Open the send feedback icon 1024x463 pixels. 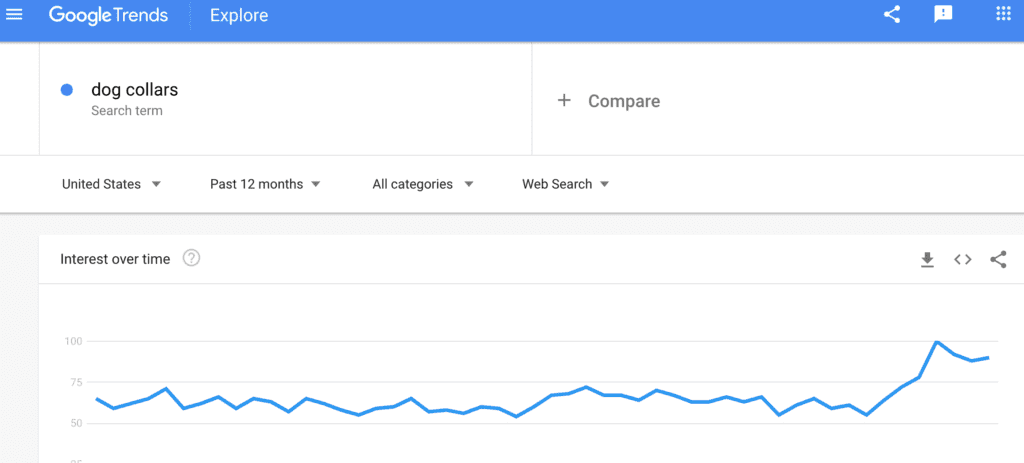[943, 14]
